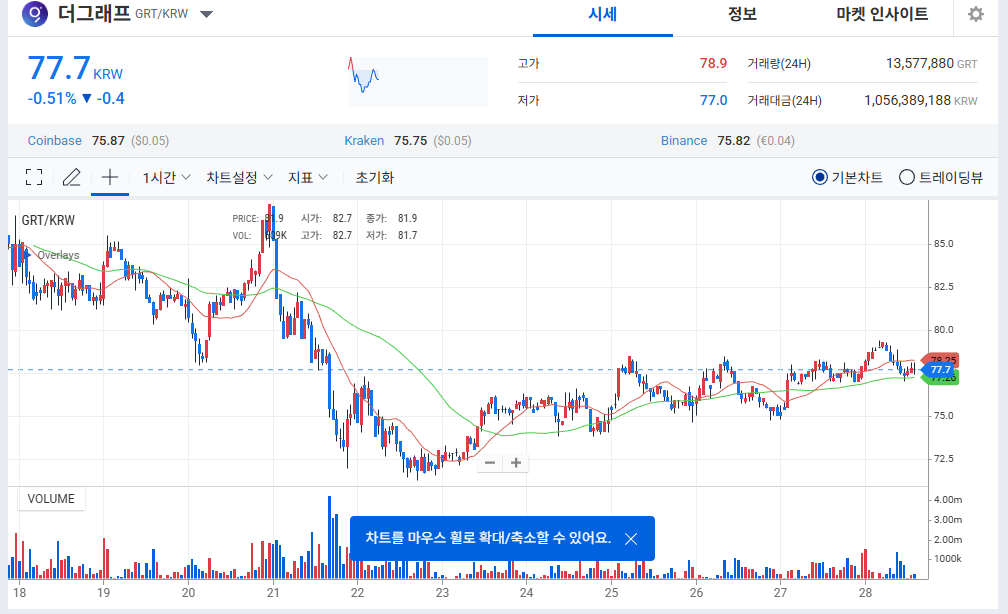Open the settings gear icon
This screenshot has height=614, width=1008.
[x=975, y=14]
